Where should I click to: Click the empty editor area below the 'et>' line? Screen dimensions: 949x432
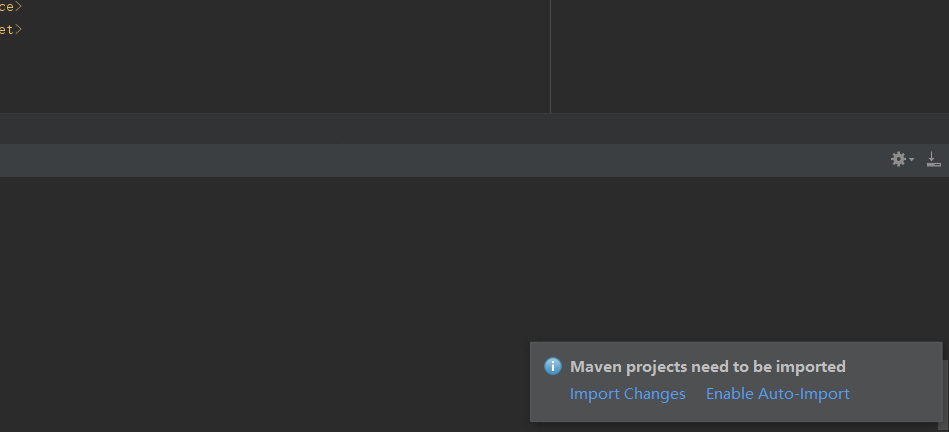point(272,76)
